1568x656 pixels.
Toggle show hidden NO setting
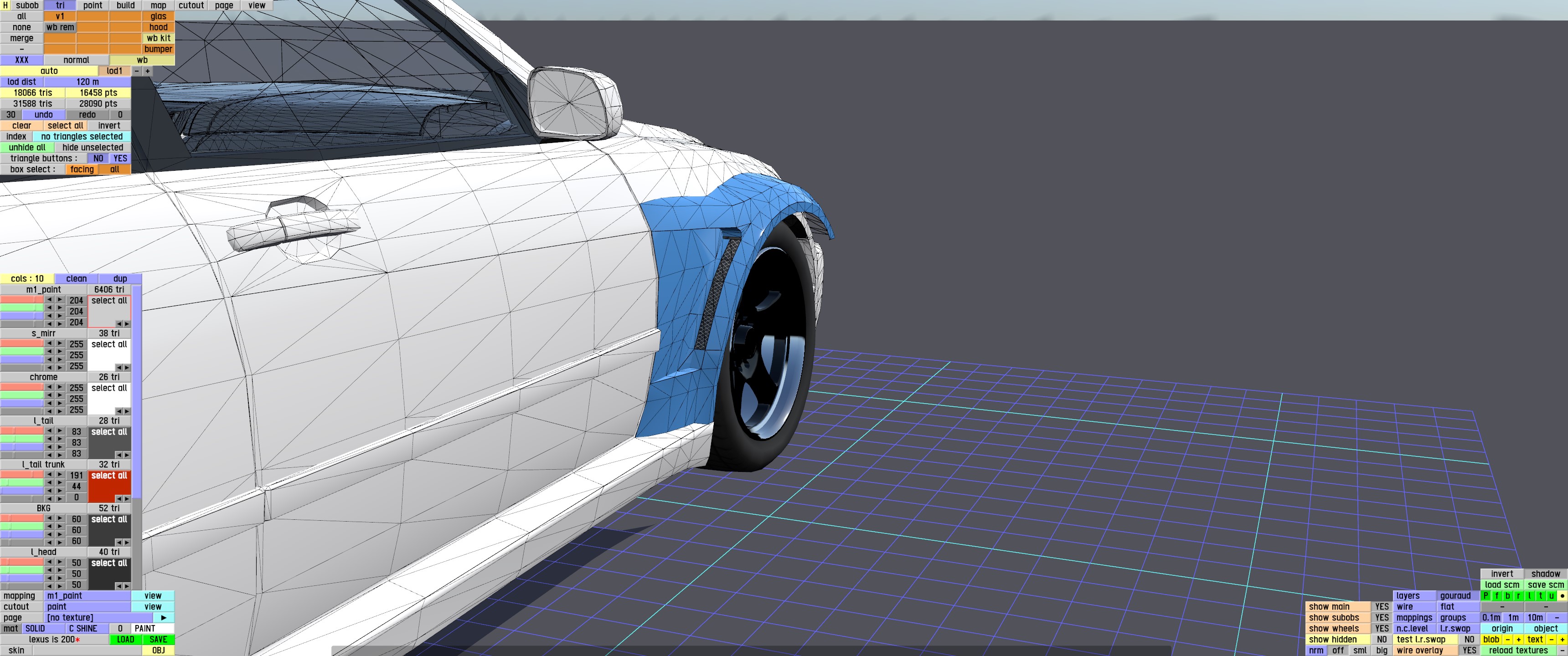pos(1382,639)
